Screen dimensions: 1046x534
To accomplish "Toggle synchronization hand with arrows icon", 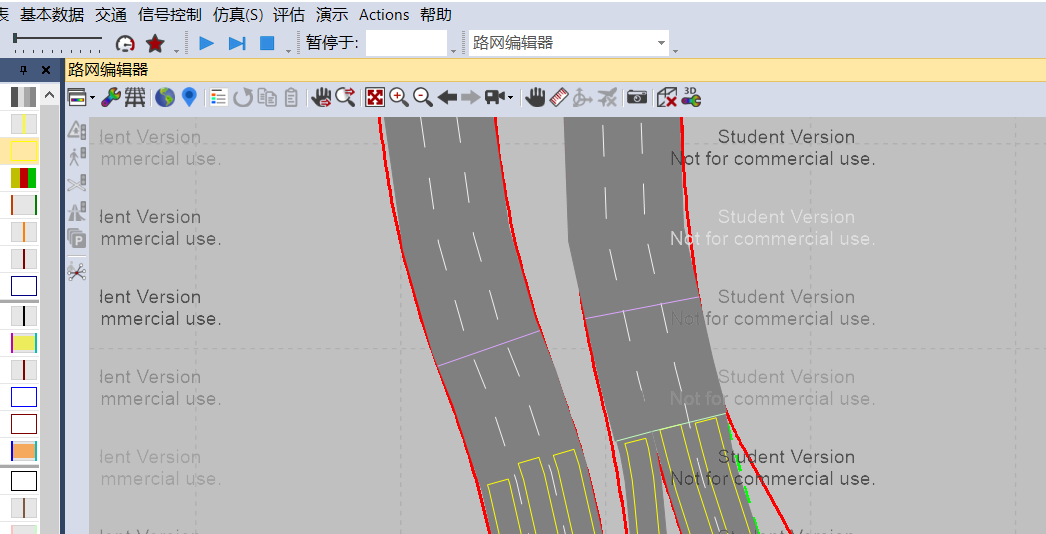I will coord(321,97).
